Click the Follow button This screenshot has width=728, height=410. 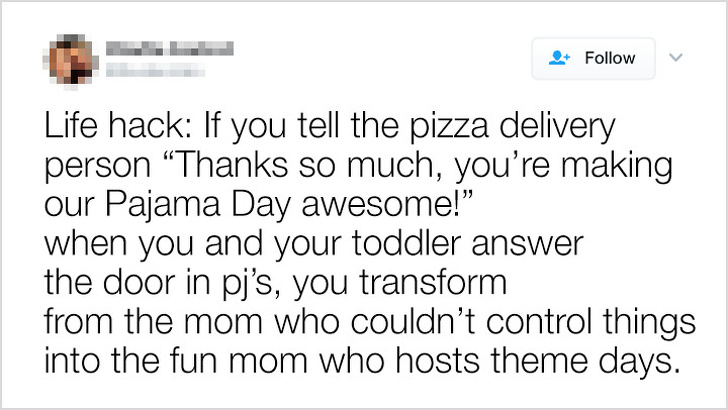point(593,58)
